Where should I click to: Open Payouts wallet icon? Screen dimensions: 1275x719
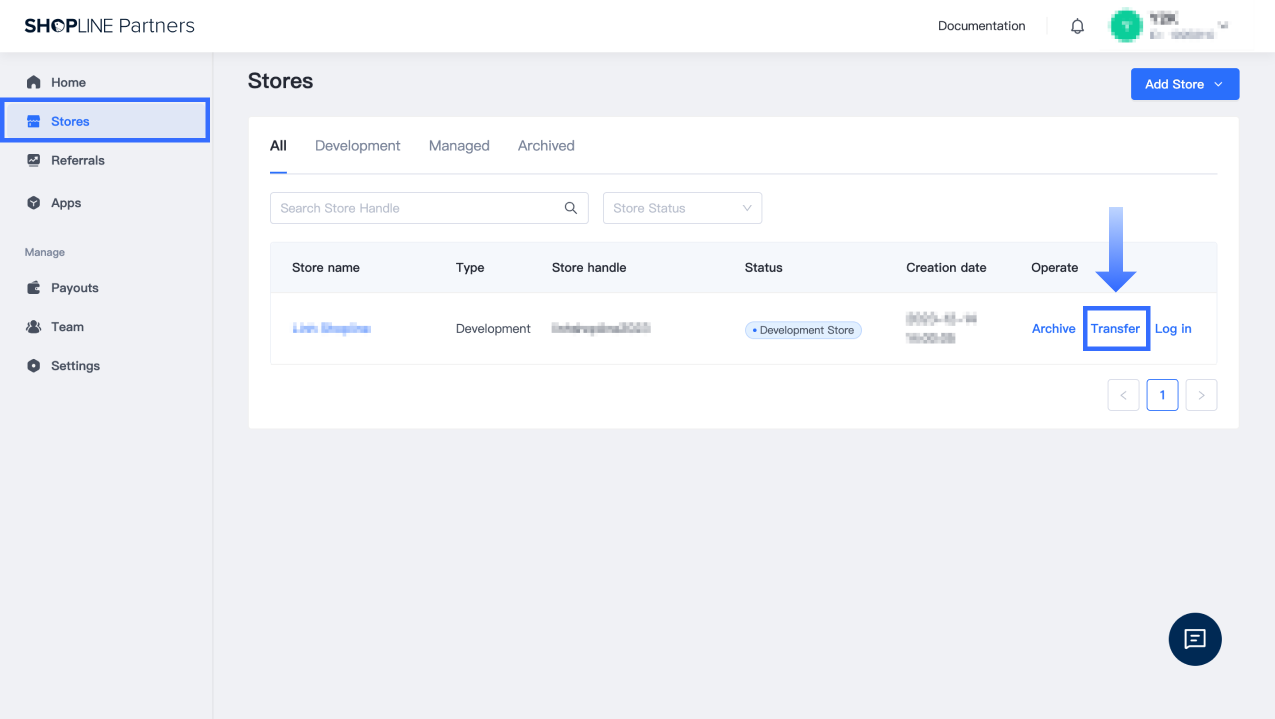(x=34, y=288)
